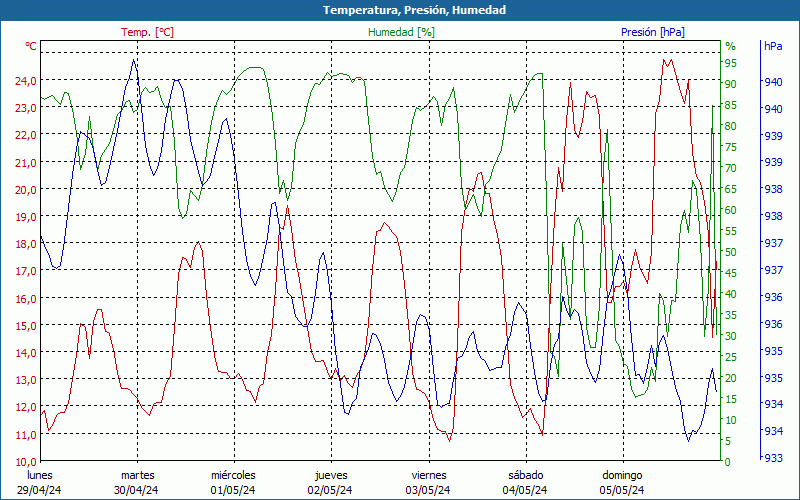800x500 pixels.
Task: Click the green '30' humidity axis value
Action: pyautogui.click(x=731, y=336)
